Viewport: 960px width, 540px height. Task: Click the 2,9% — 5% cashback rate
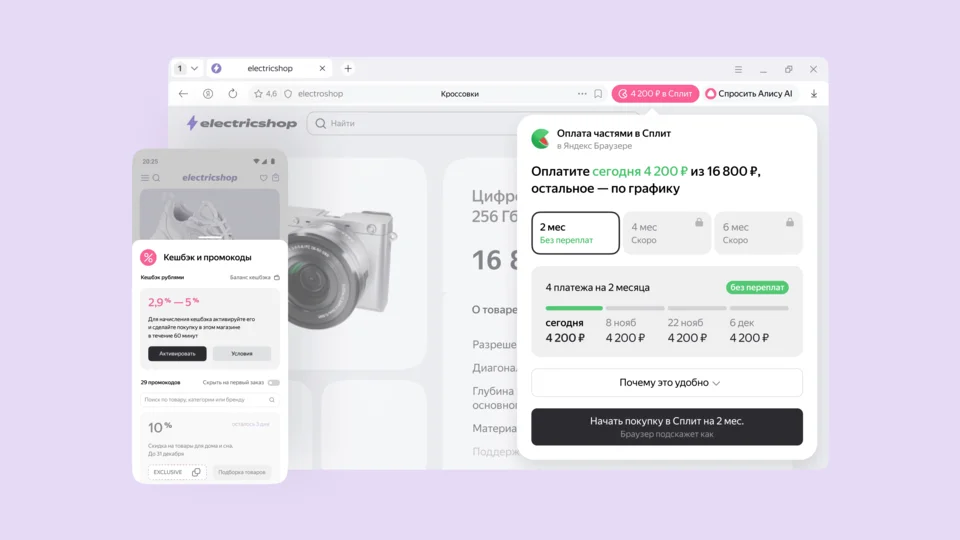click(173, 302)
